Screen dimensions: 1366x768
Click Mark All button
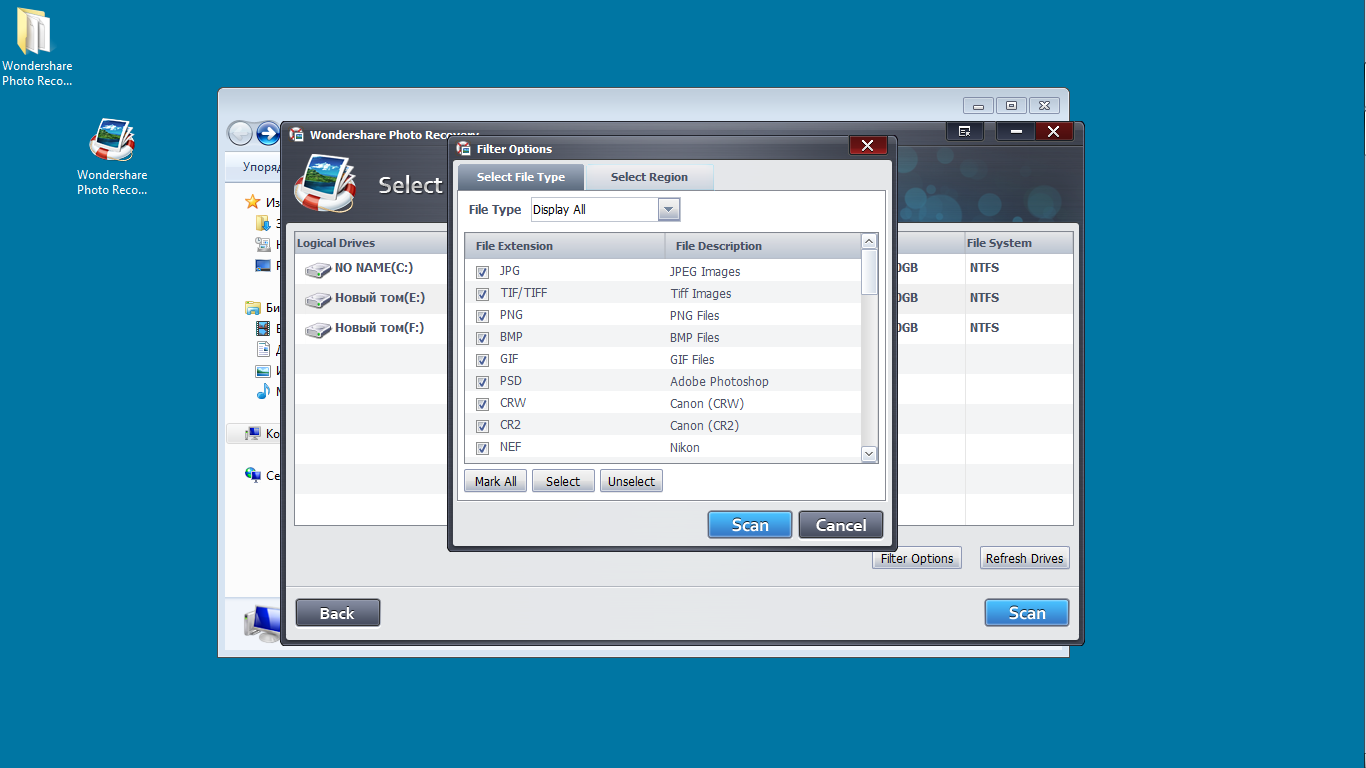click(x=496, y=481)
